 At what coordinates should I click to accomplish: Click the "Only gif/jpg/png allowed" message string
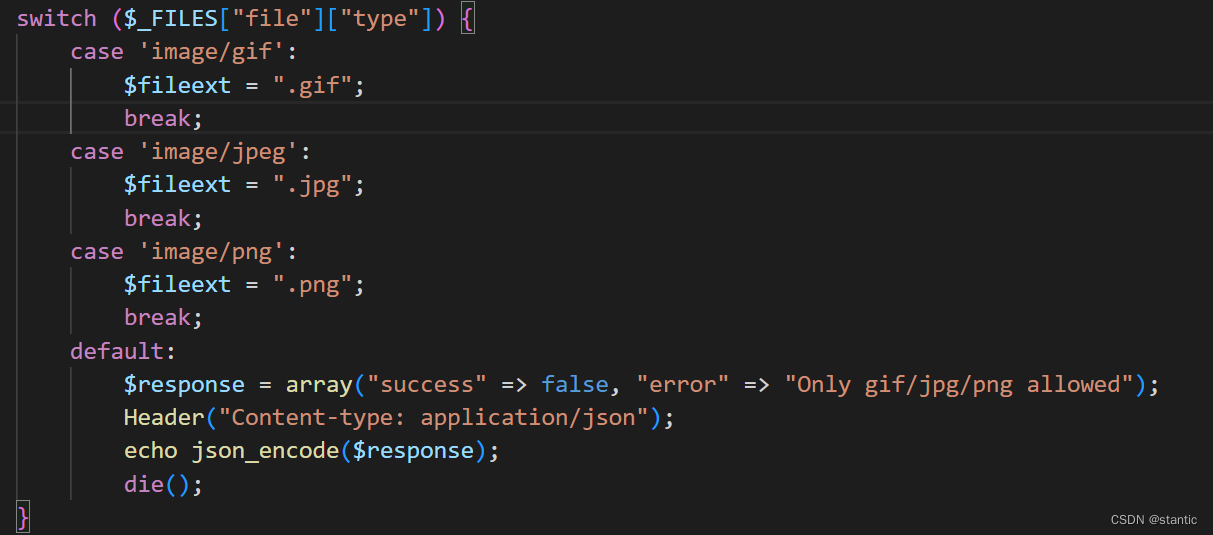(x=960, y=384)
